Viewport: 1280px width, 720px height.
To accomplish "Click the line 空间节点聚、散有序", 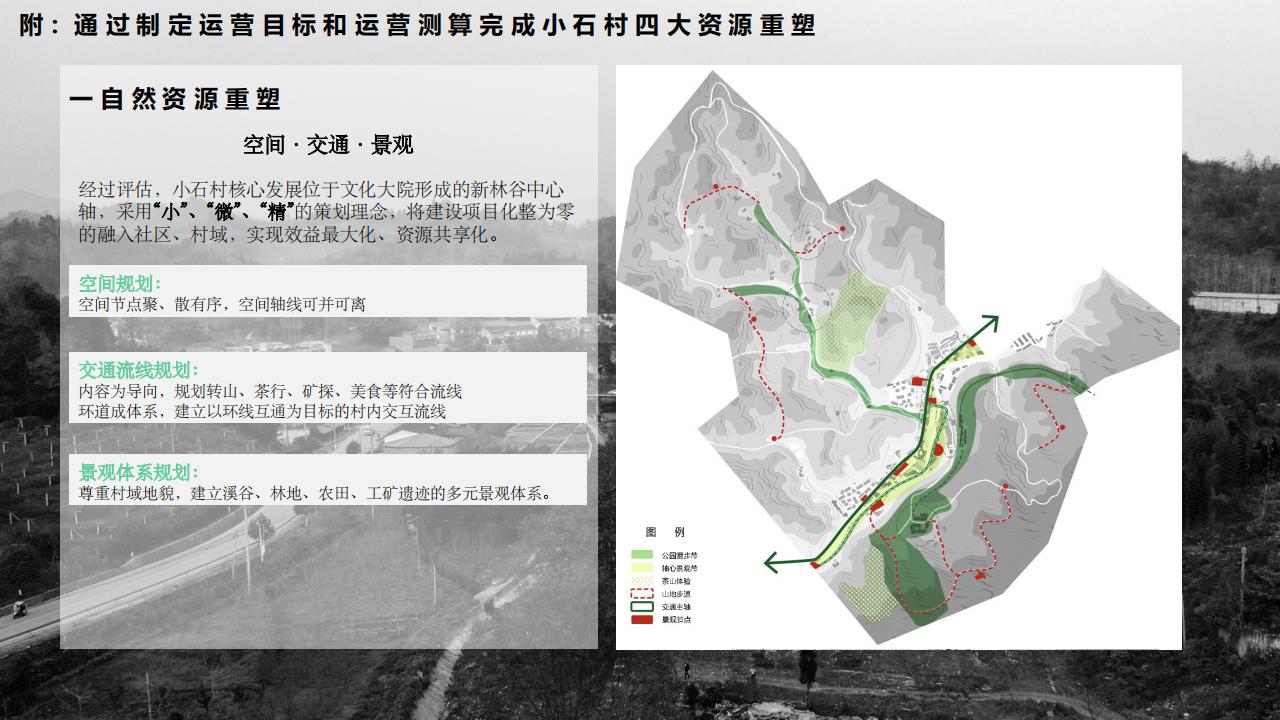I will (222, 304).
